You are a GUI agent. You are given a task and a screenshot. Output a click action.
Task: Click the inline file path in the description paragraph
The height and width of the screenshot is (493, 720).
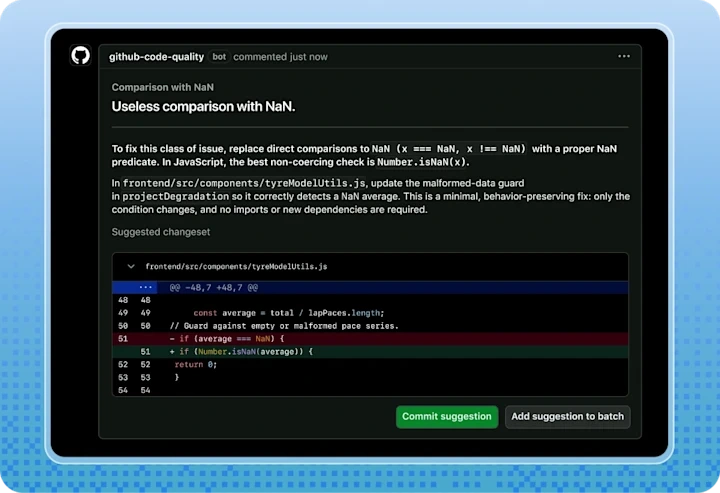244,183
